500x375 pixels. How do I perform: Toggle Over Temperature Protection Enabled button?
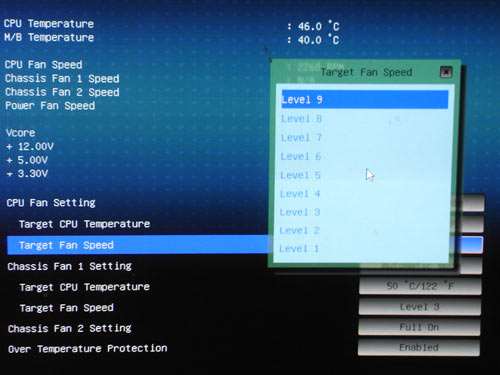[419, 348]
